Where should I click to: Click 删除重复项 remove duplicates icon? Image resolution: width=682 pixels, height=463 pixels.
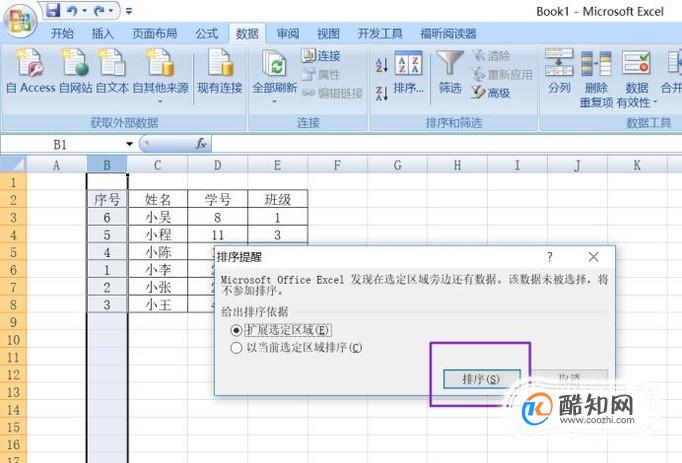click(x=596, y=78)
